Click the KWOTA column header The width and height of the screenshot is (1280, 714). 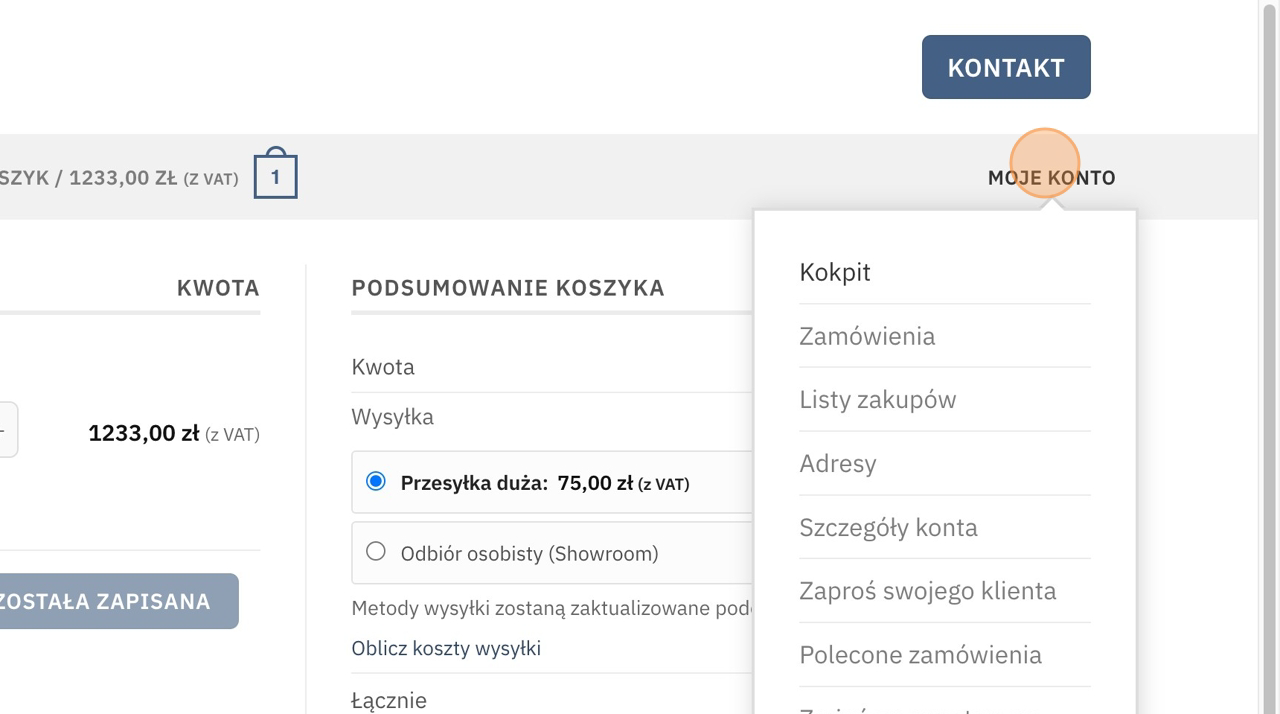[218, 288]
